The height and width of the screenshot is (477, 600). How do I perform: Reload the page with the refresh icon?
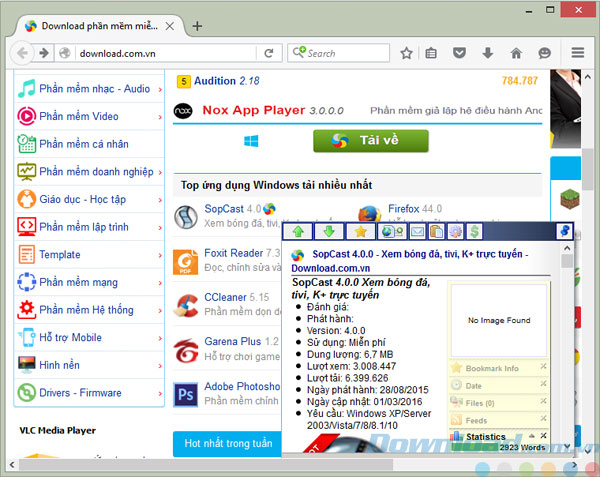[269, 53]
